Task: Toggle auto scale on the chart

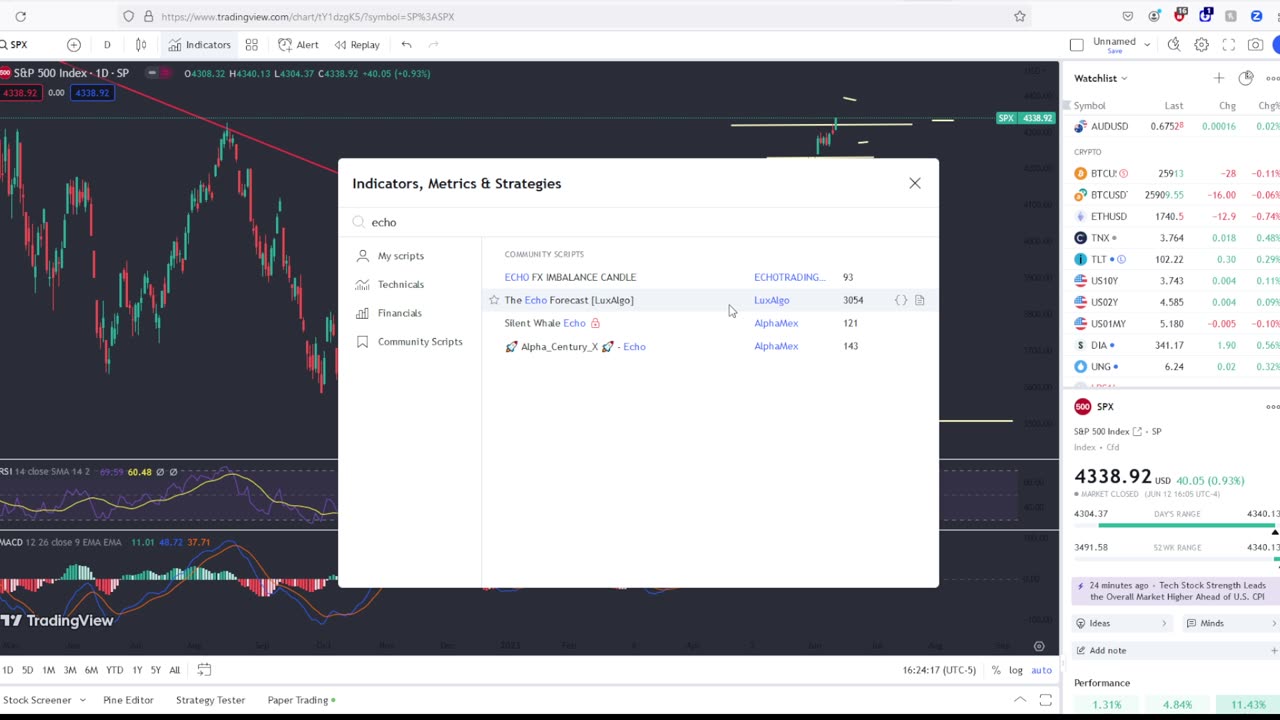Action: [1041, 670]
